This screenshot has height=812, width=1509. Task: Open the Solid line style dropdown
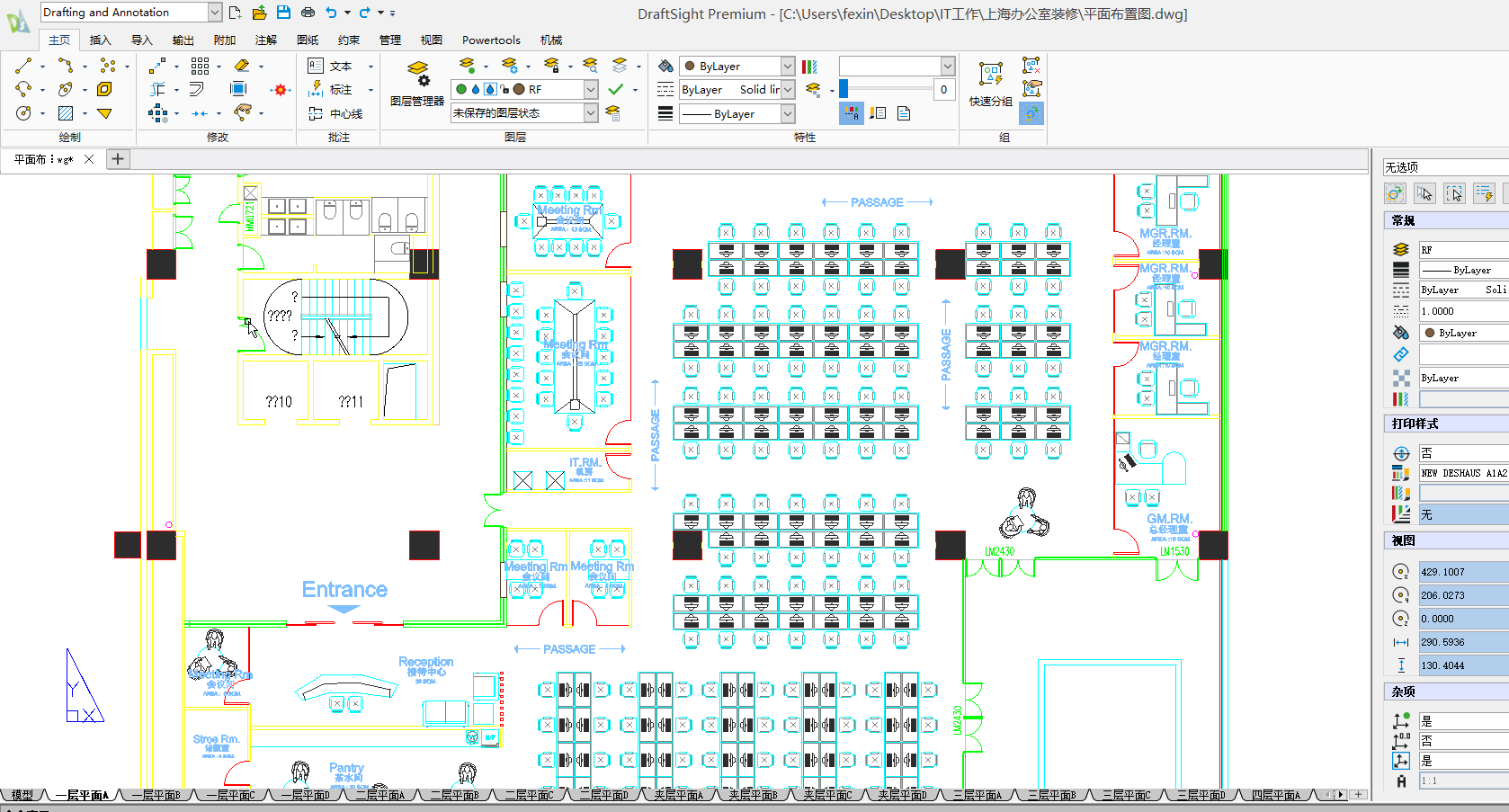pos(788,89)
